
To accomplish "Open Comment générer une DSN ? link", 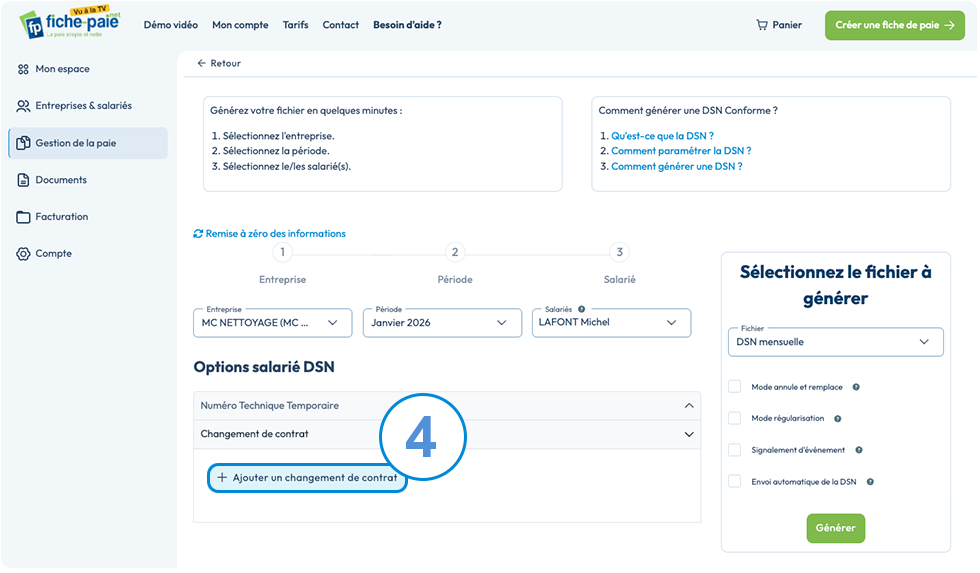I will point(676,167).
